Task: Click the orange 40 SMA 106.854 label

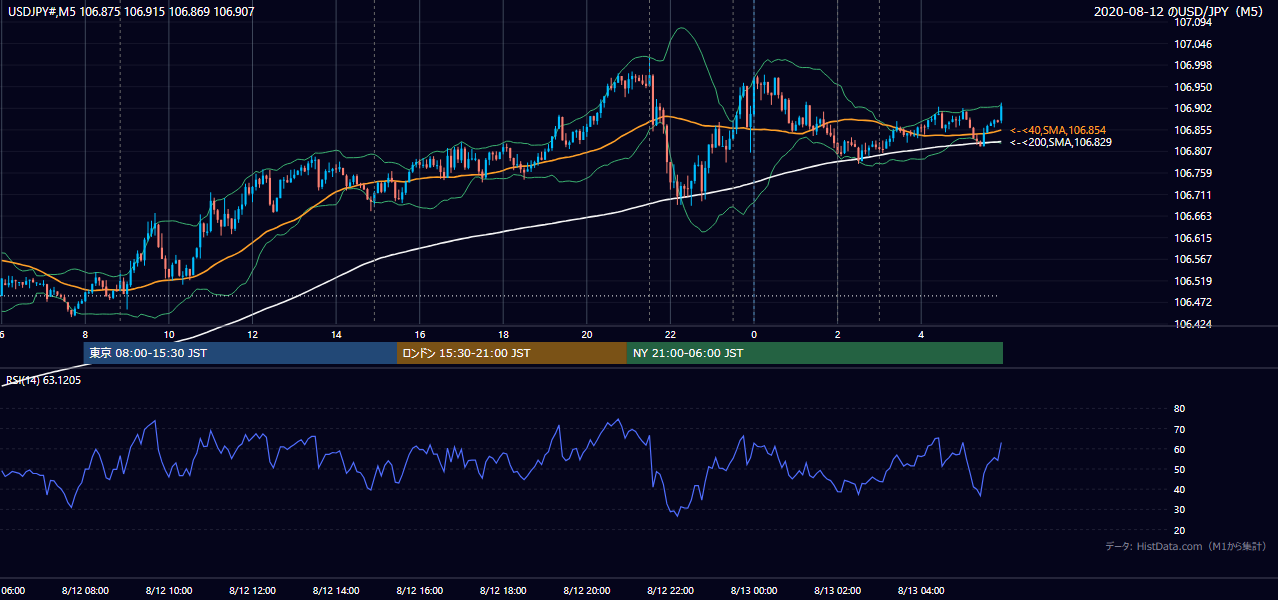Action: [1058, 130]
